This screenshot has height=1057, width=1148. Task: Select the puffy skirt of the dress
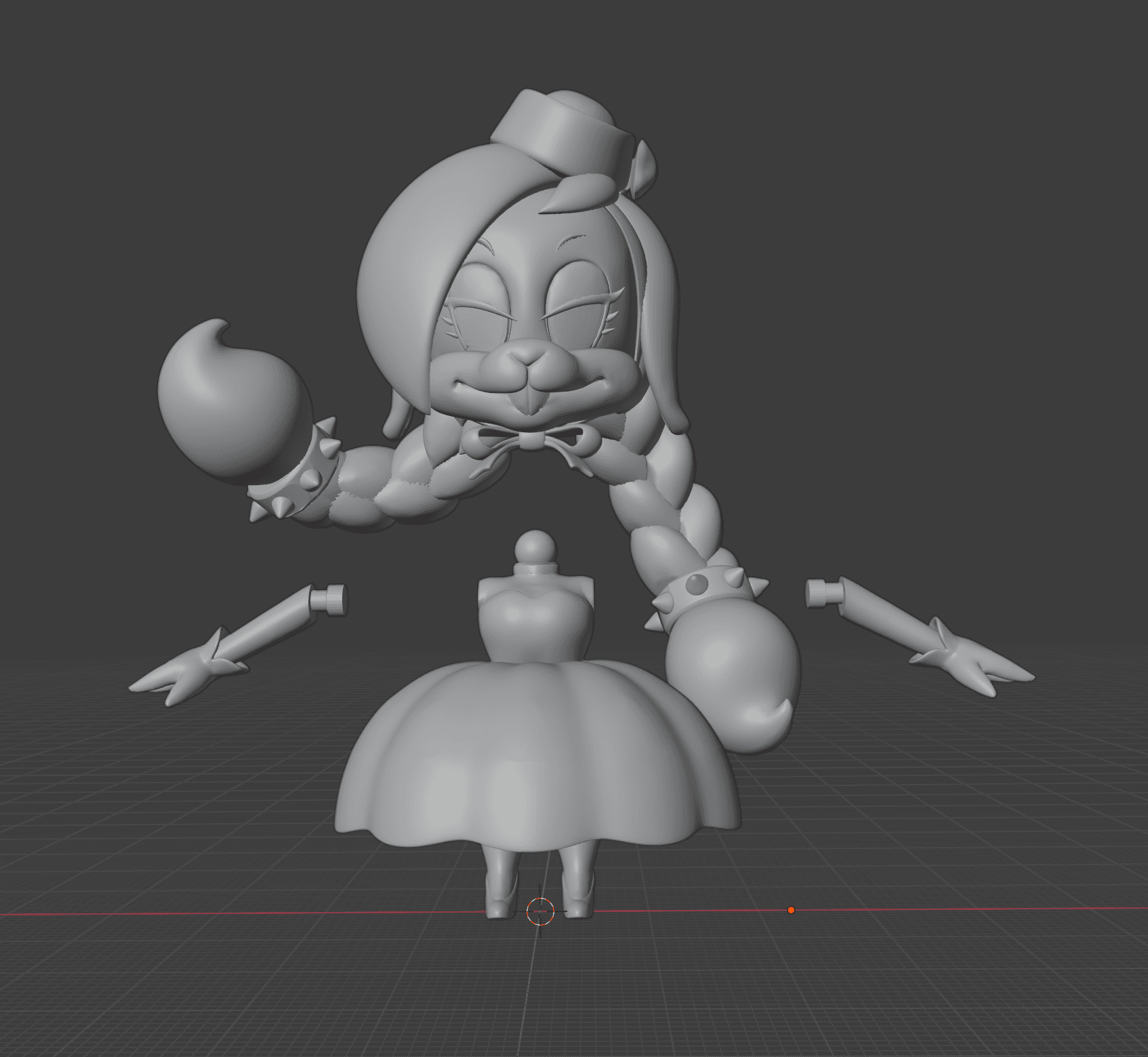tap(537, 755)
